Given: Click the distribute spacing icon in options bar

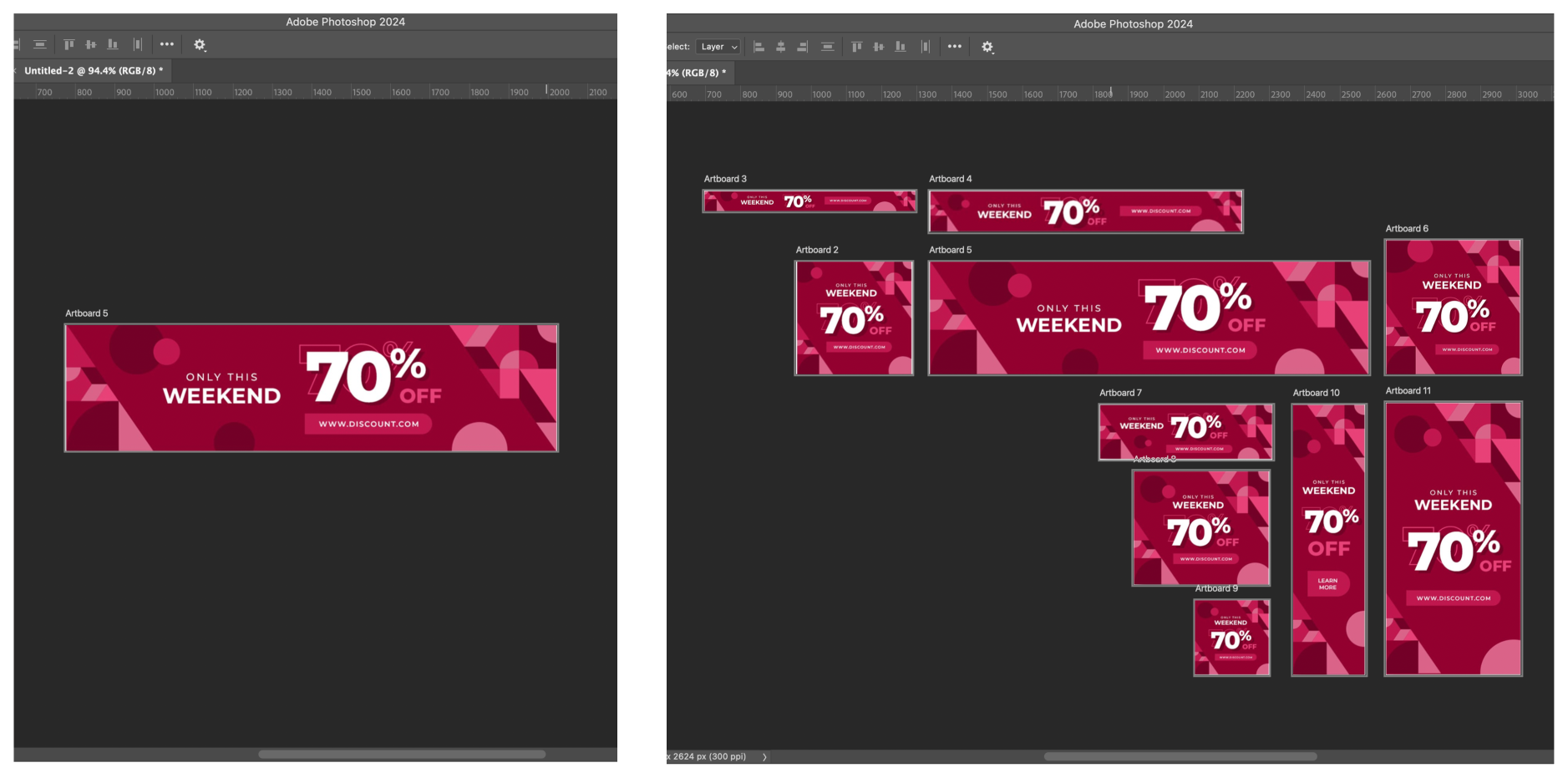Looking at the screenshot, I should tap(925, 47).
